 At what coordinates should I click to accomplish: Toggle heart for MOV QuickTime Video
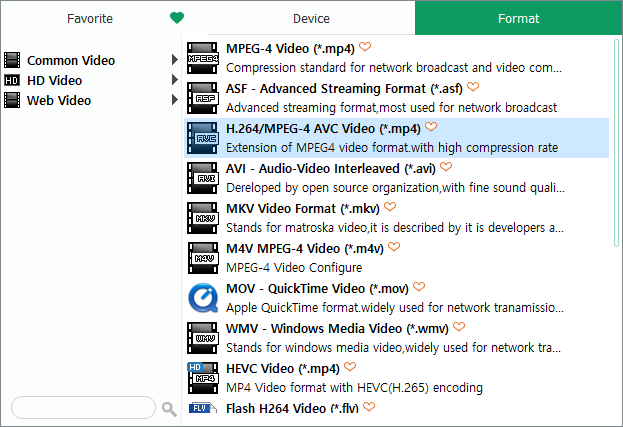pos(419,287)
